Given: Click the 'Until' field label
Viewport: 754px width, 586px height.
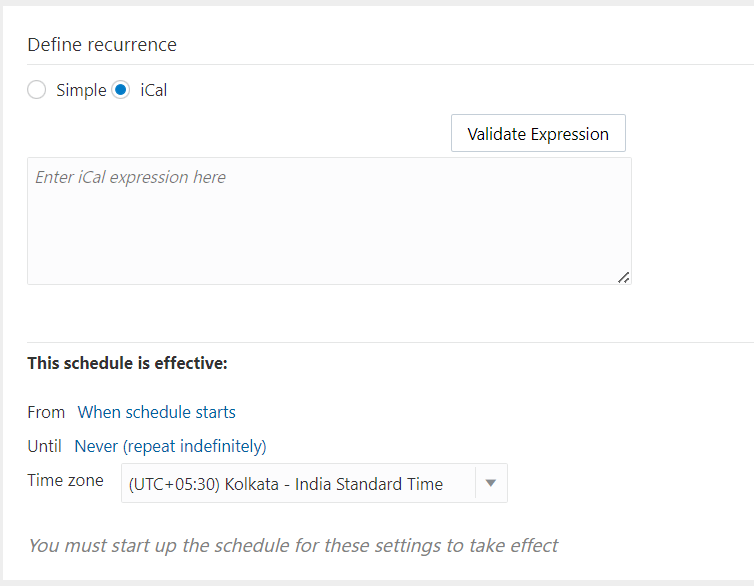Looking at the screenshot, I should (45, 446).
